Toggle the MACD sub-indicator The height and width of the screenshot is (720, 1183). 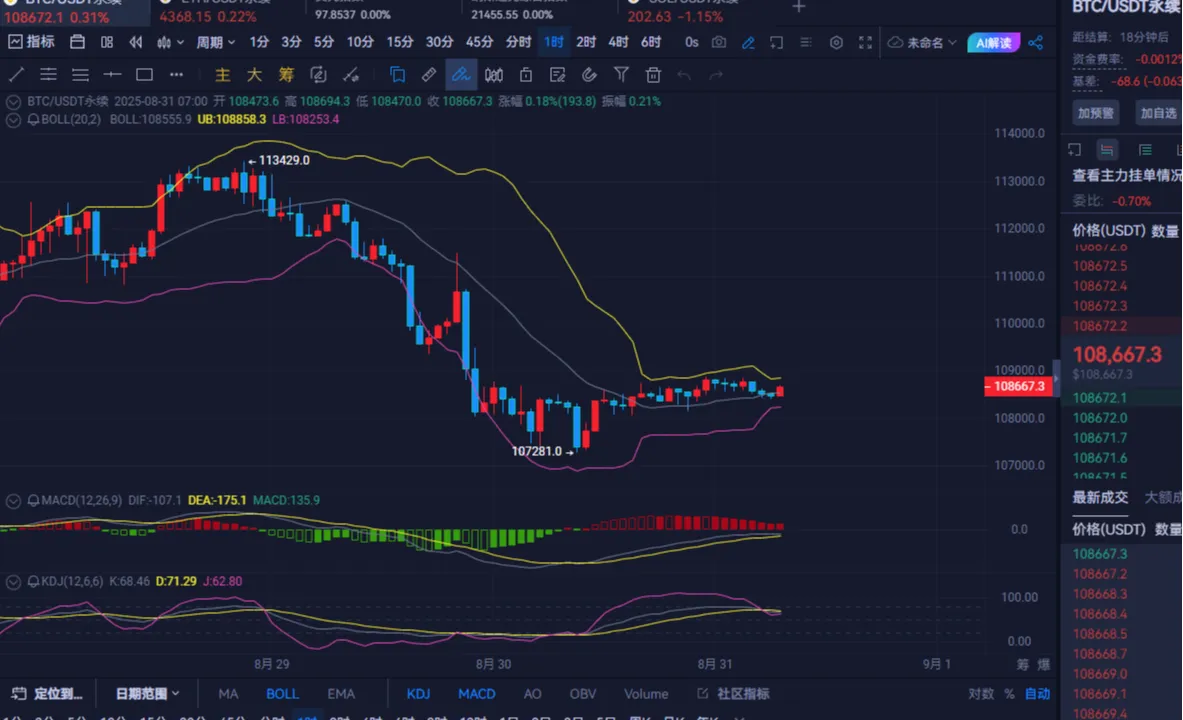pos(477,694)
